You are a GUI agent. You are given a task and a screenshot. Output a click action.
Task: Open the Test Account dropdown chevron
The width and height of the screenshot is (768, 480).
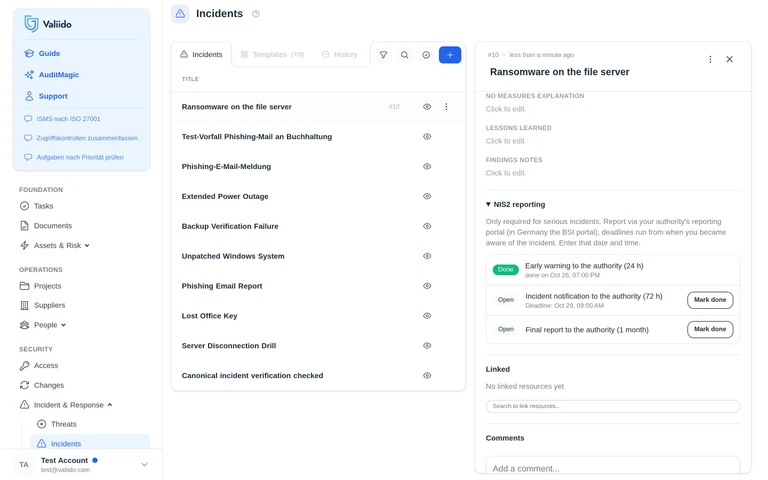pyautogui.click(x=144, y=464)
